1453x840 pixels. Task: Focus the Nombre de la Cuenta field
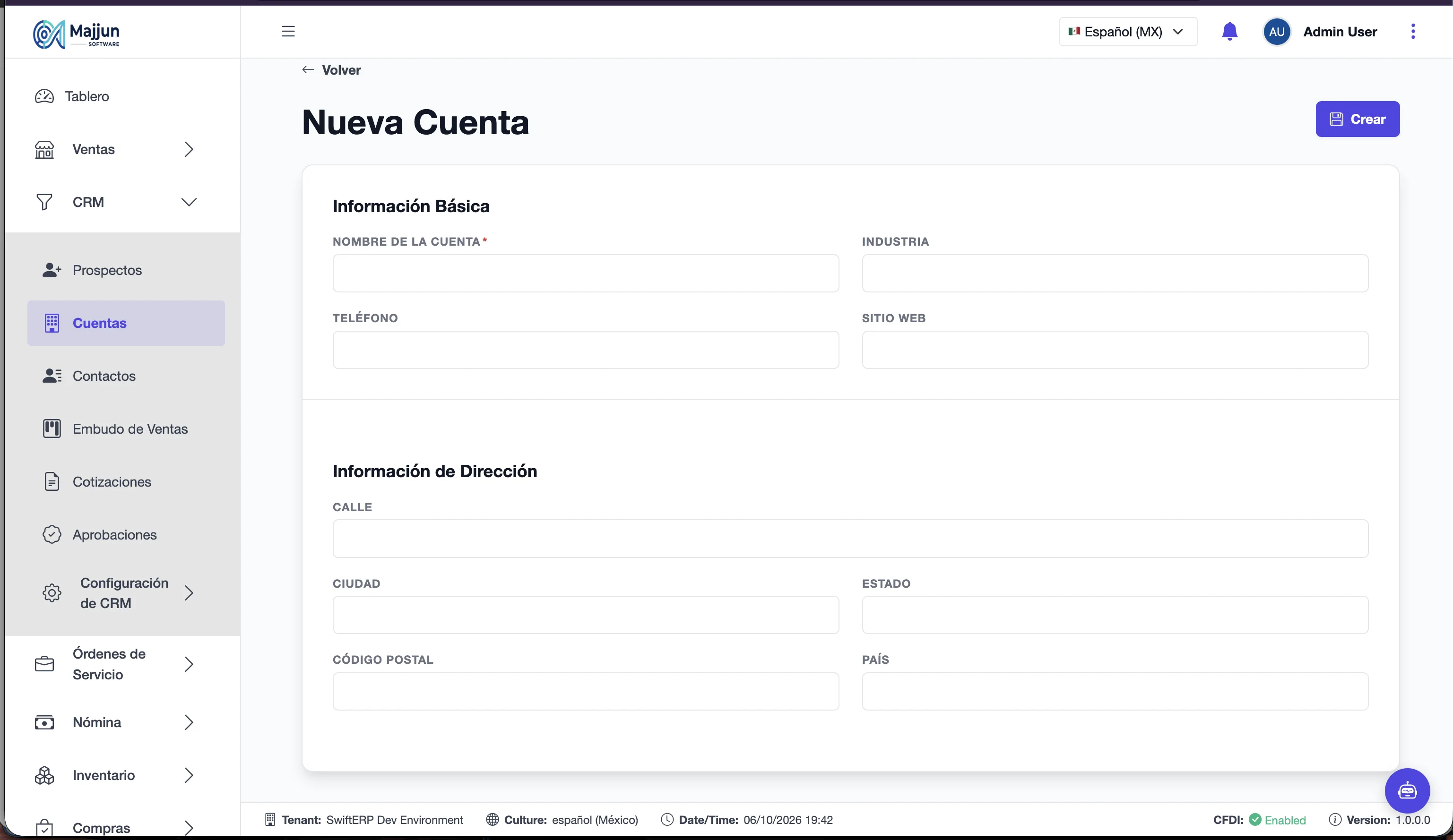586,273
